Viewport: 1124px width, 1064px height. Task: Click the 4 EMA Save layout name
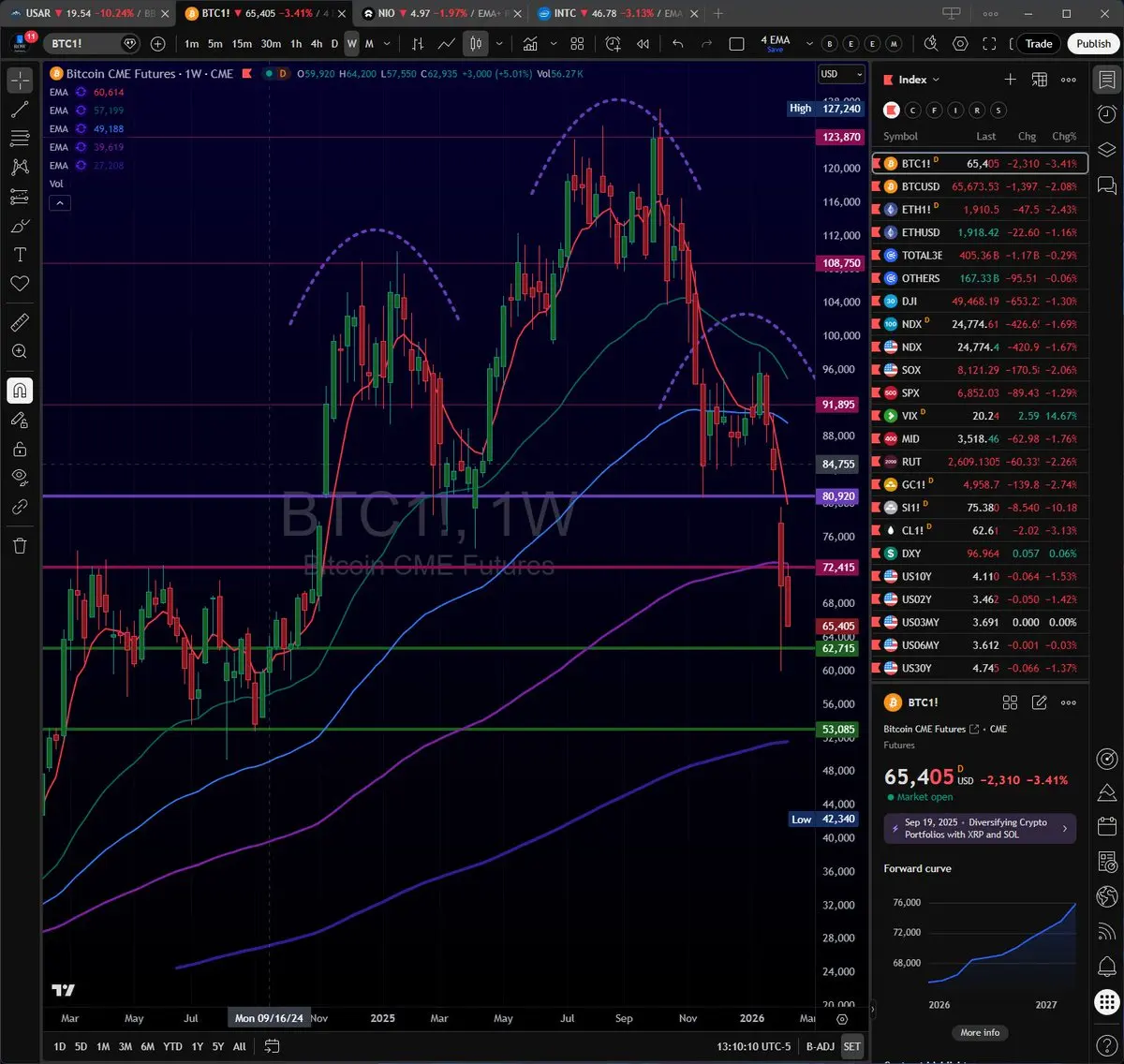click(775, 44)
